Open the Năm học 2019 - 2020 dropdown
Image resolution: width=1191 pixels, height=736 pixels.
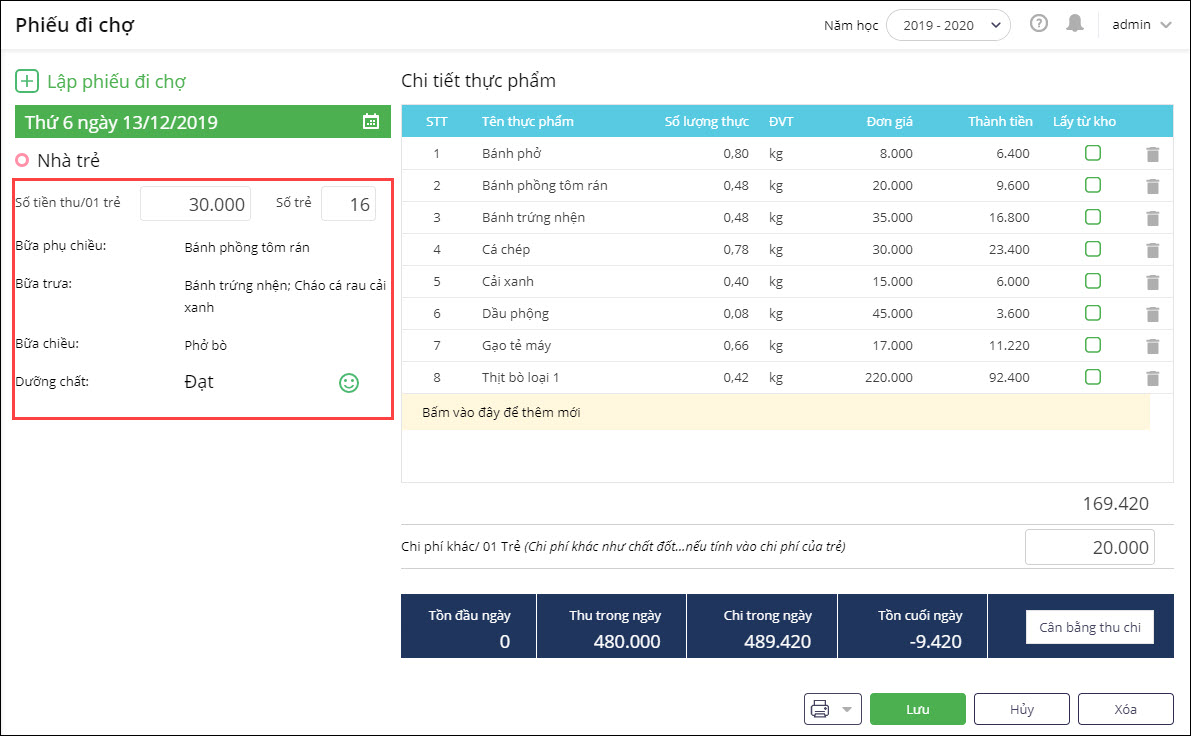point(948,25)
